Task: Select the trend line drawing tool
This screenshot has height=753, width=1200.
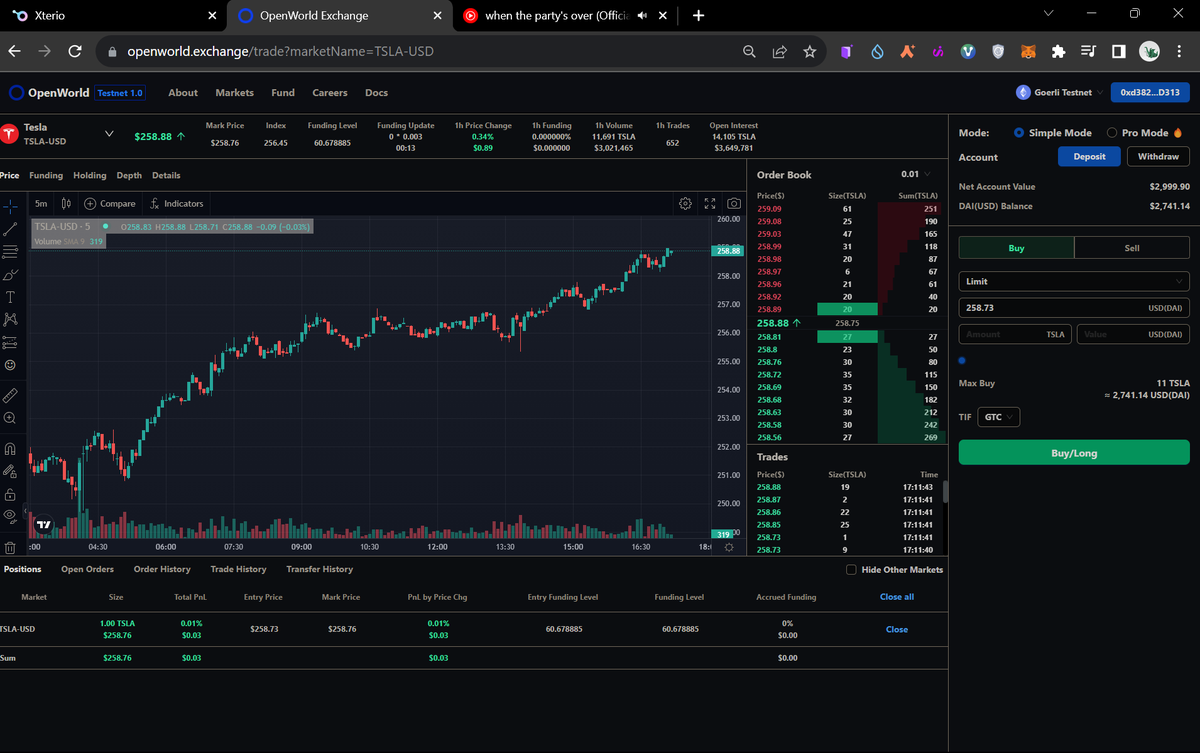Action: coord(10,228)
